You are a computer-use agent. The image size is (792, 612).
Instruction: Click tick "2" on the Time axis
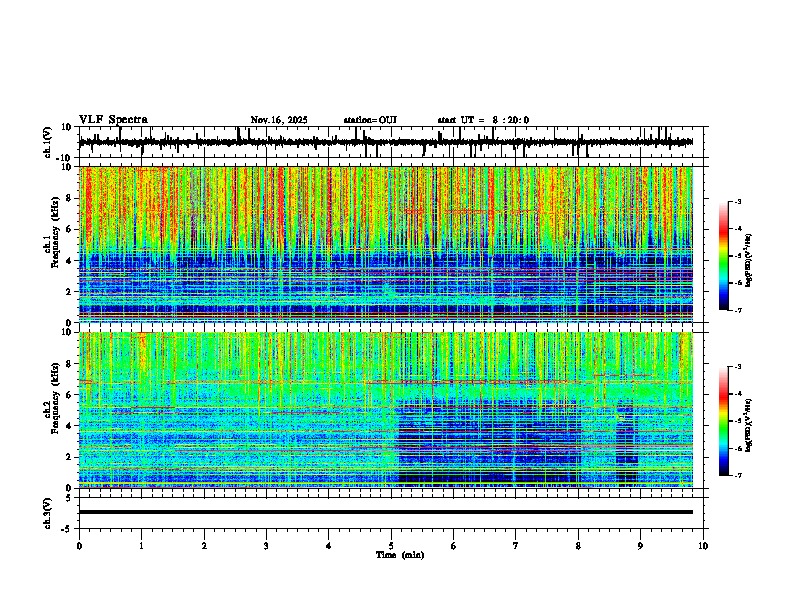pyautogui.click(x=204, y=546)
